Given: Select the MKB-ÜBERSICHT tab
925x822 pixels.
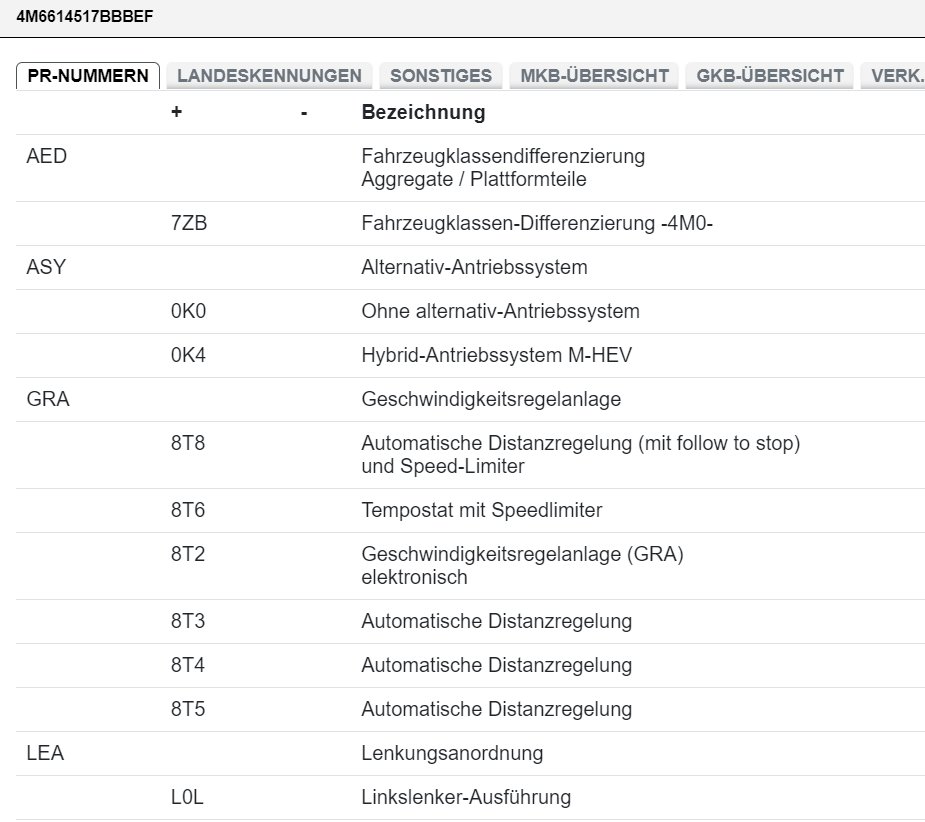Looking at the screenshot, I should coord(594,76).
